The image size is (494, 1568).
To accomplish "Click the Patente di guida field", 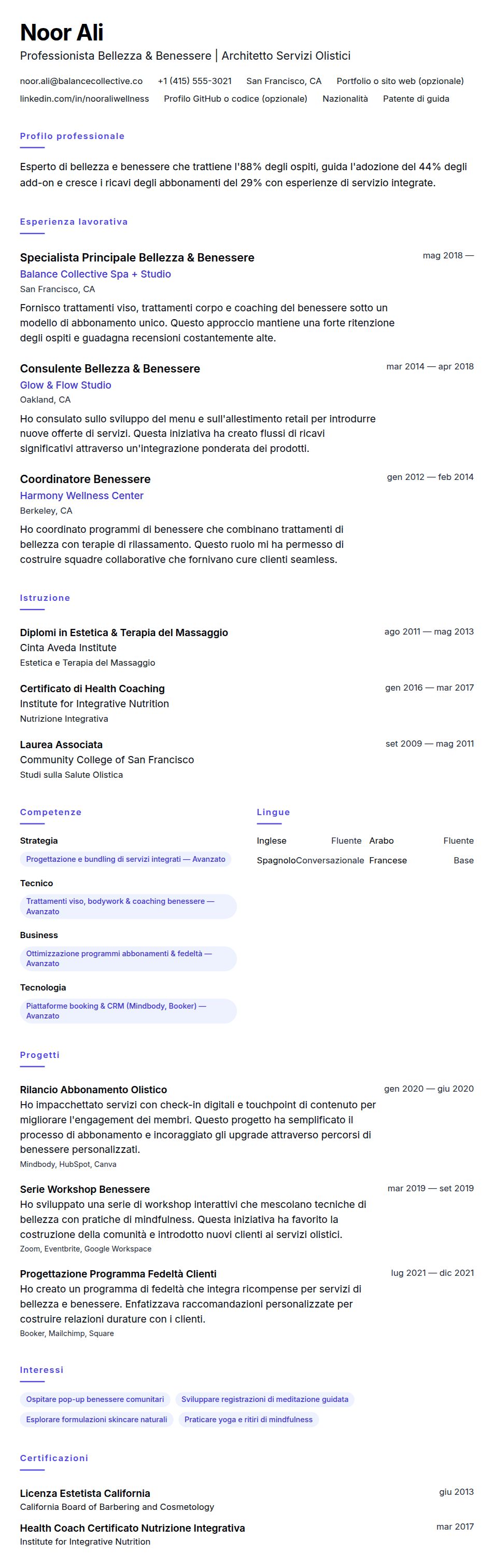I will pyautogui.click(x=416, y=99).
